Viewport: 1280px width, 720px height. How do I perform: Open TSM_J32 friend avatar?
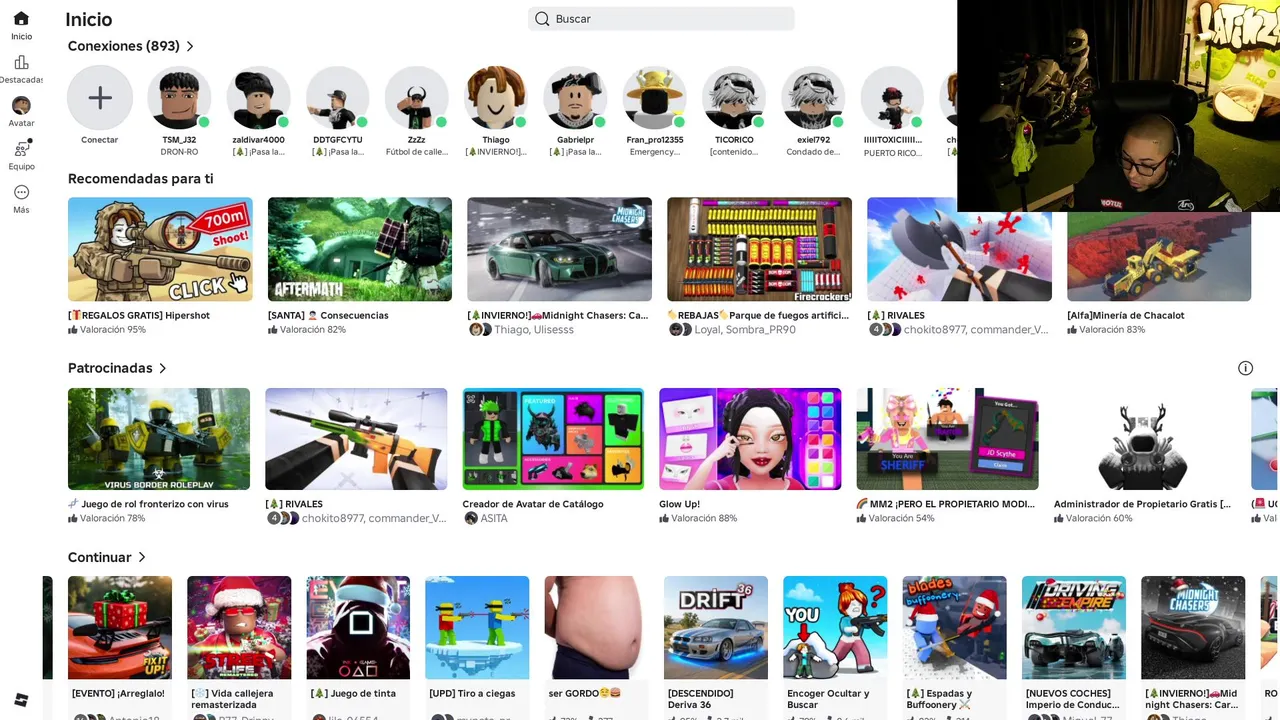[179, 98]
